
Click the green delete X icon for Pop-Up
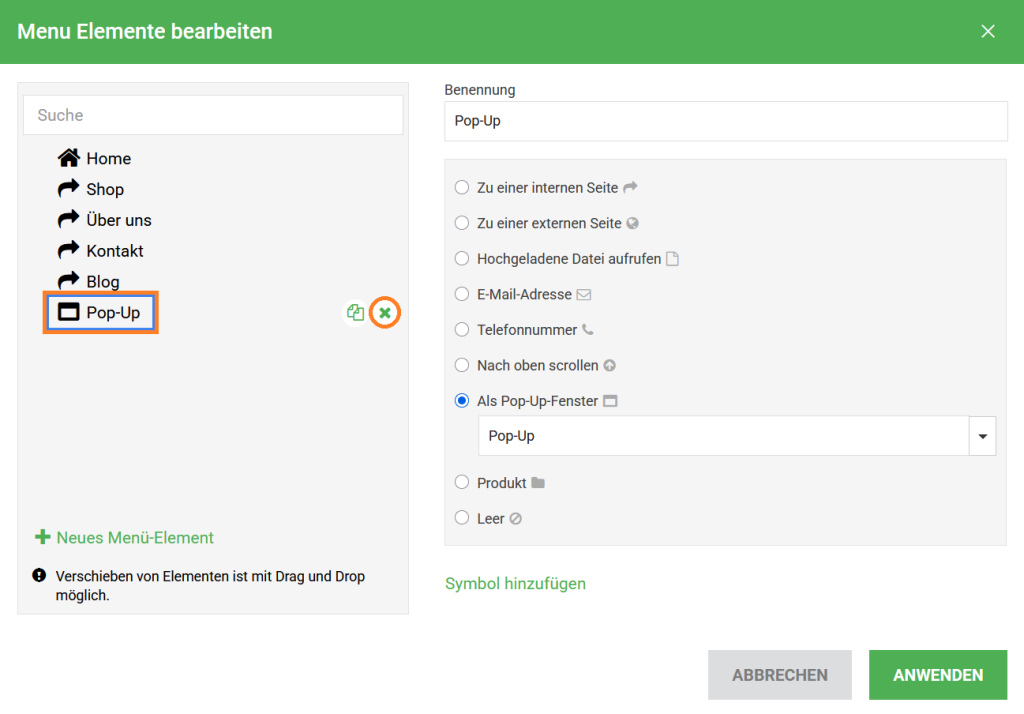pyautogui.click(x=385, y=313)
